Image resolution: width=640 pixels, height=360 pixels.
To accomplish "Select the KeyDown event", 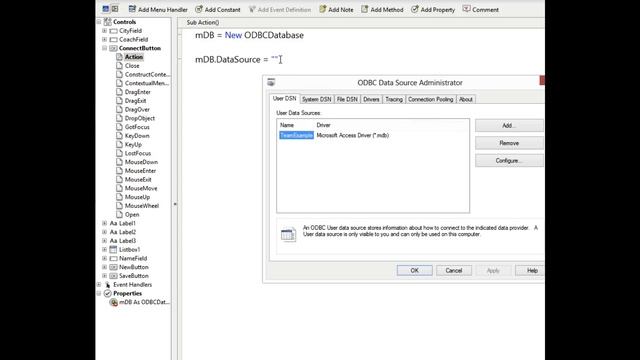I will [x=137, y=136].
